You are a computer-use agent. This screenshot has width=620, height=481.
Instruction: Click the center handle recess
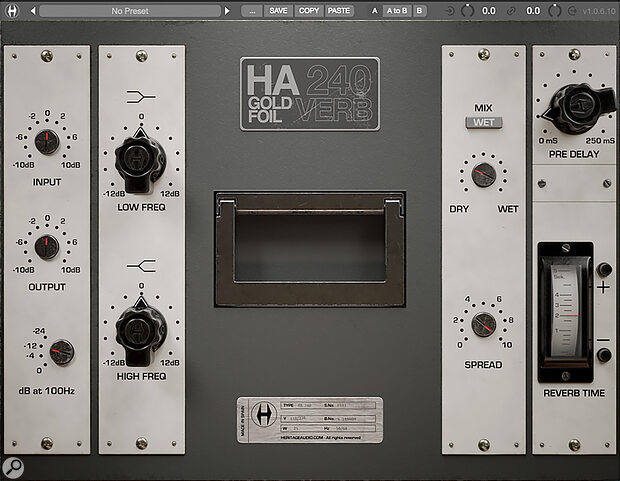(310, 249)
